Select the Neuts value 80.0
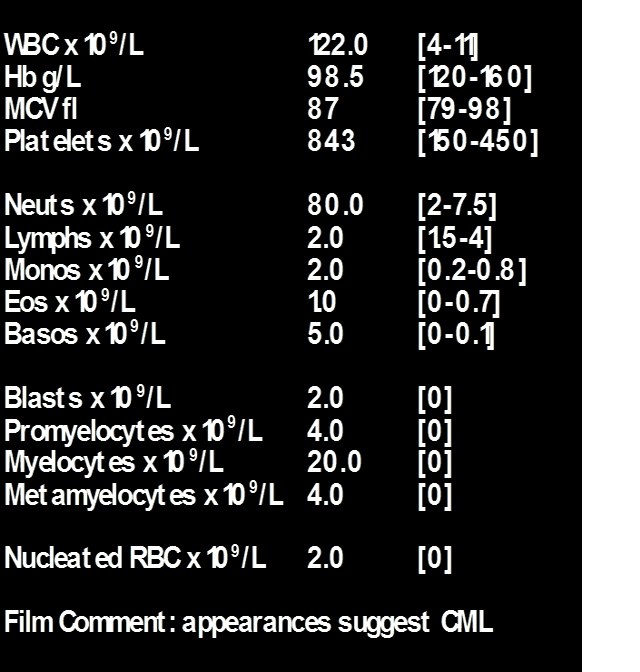Viewport: 640px width, 672px height. [x=336, y=207]
